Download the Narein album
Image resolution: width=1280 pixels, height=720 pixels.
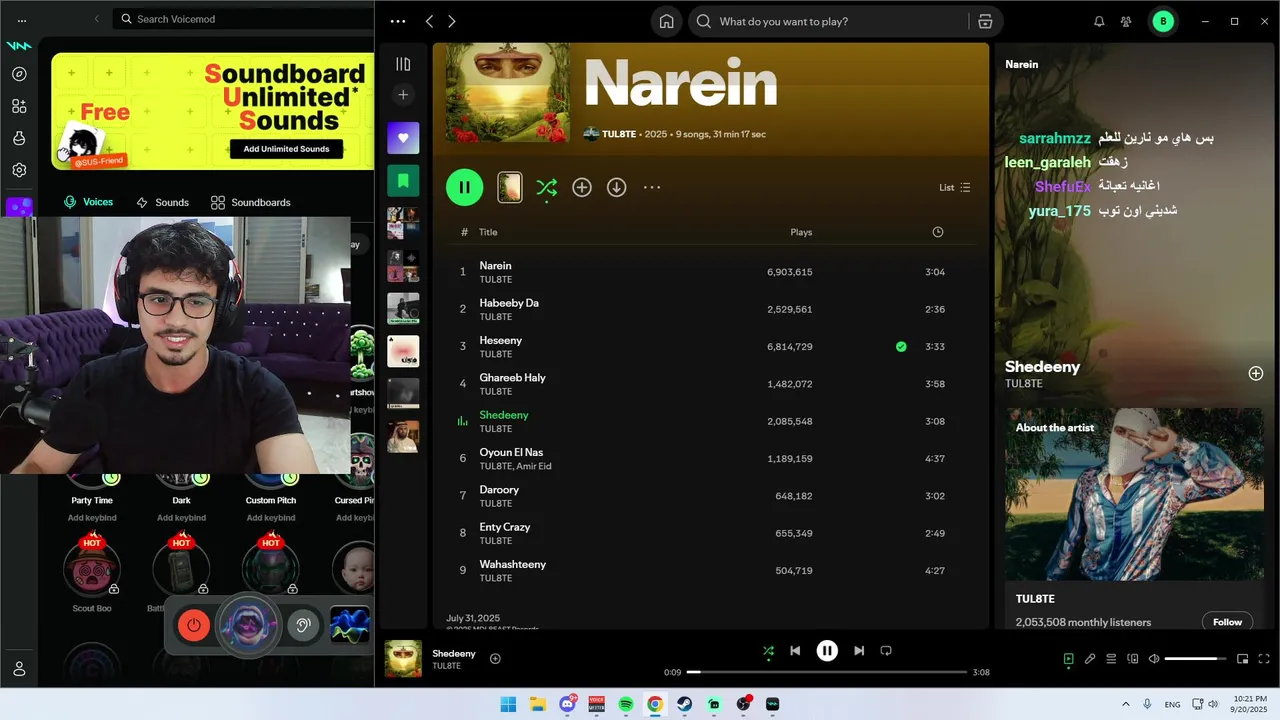617,187
